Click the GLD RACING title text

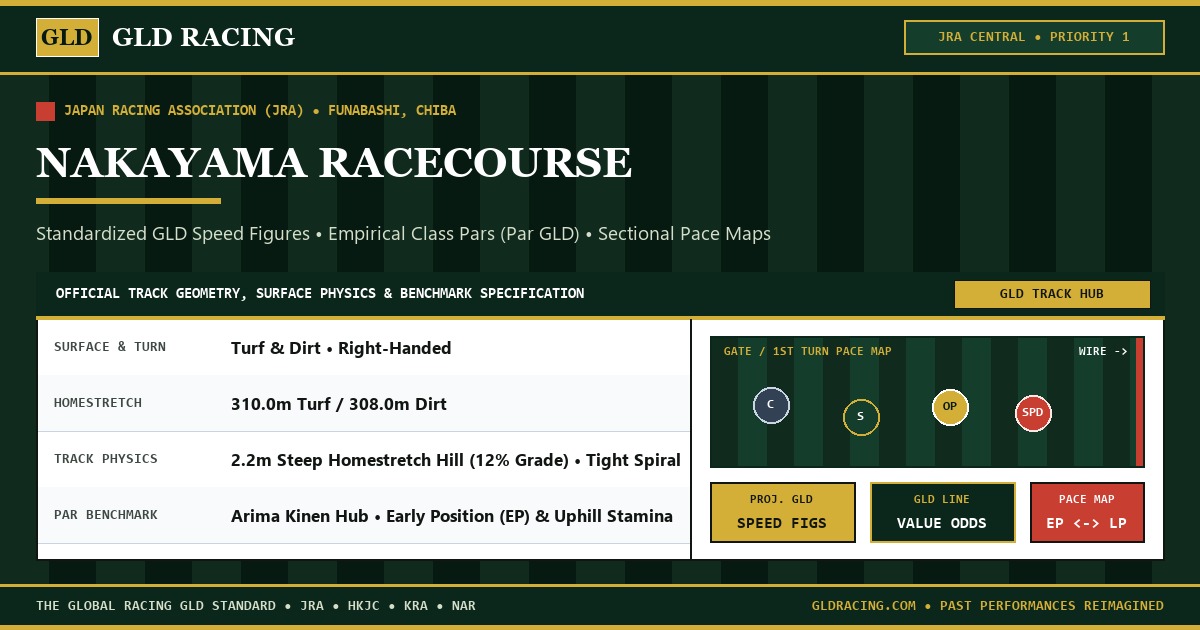pyautogui.click(x=203, y=38)
